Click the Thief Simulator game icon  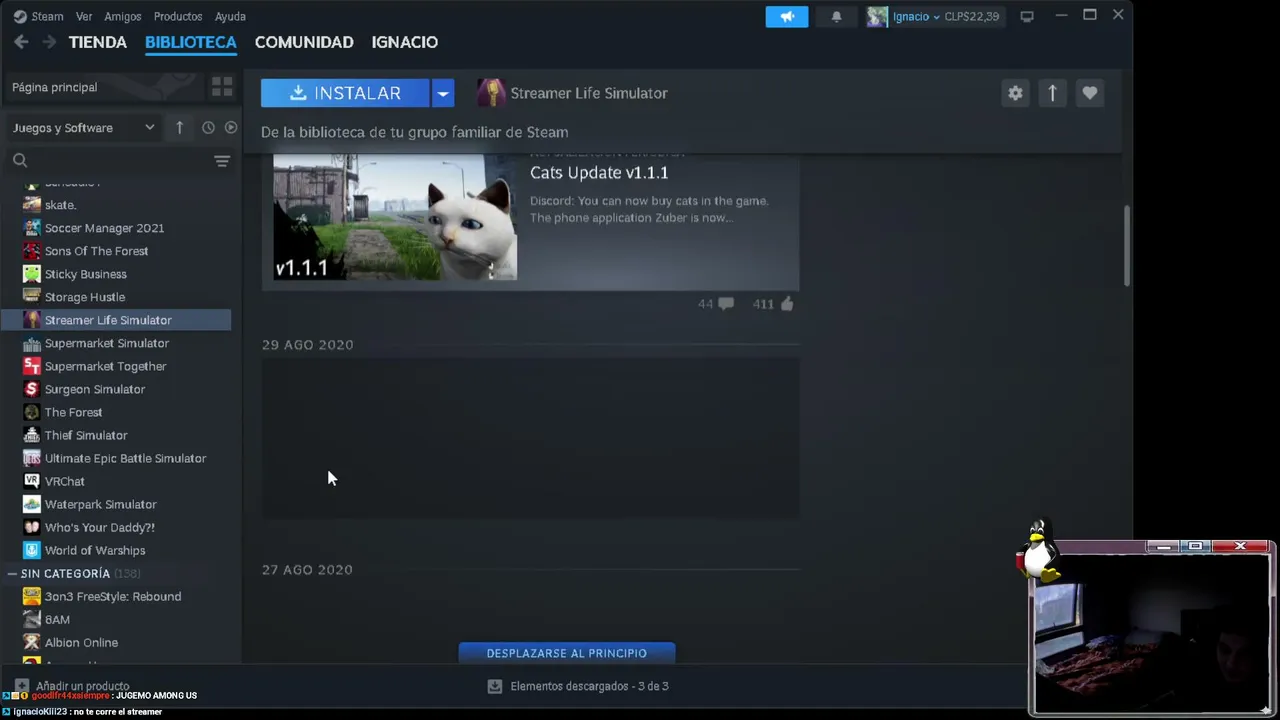click(x=32, y=435)
